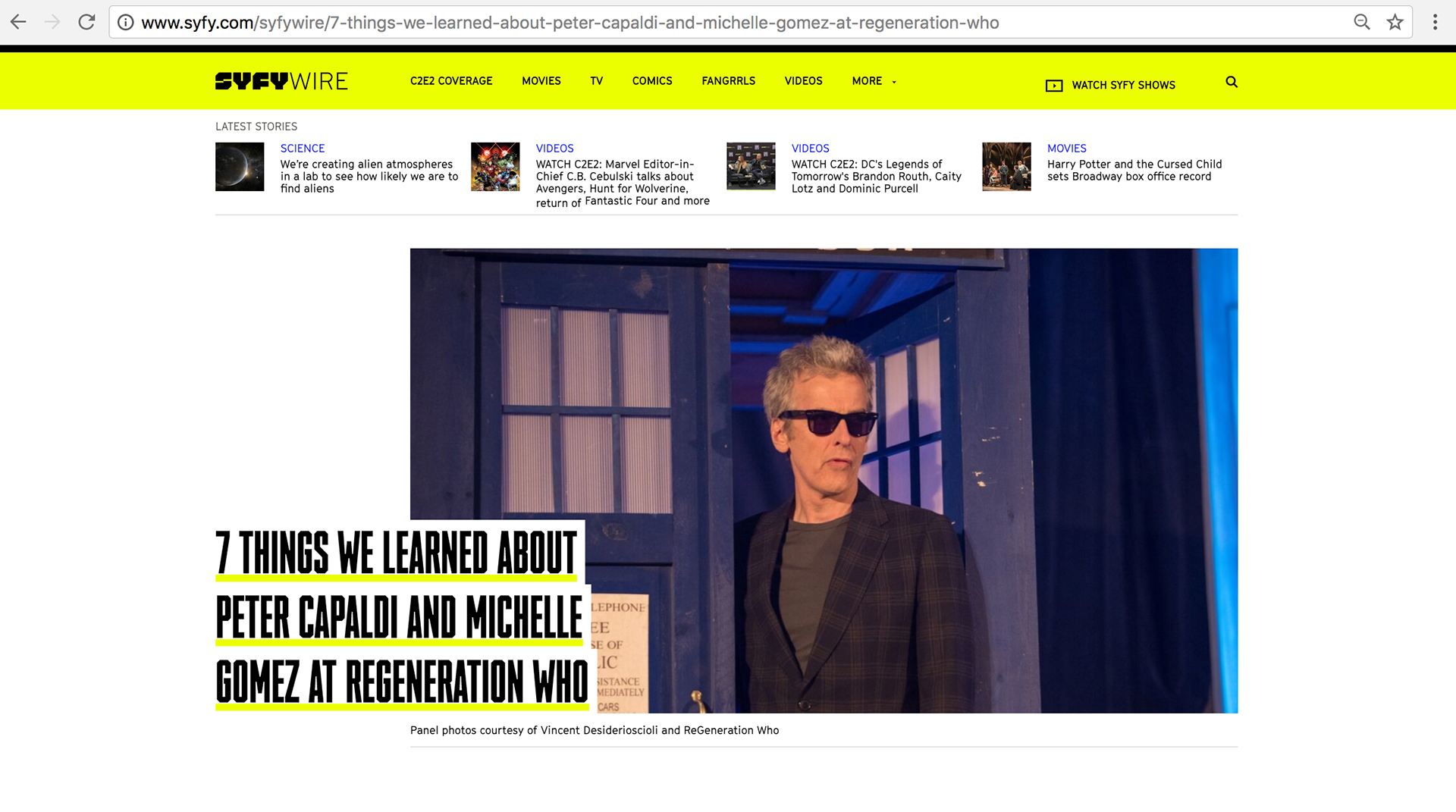Expand the More dropdown menu

click(874, 81)
